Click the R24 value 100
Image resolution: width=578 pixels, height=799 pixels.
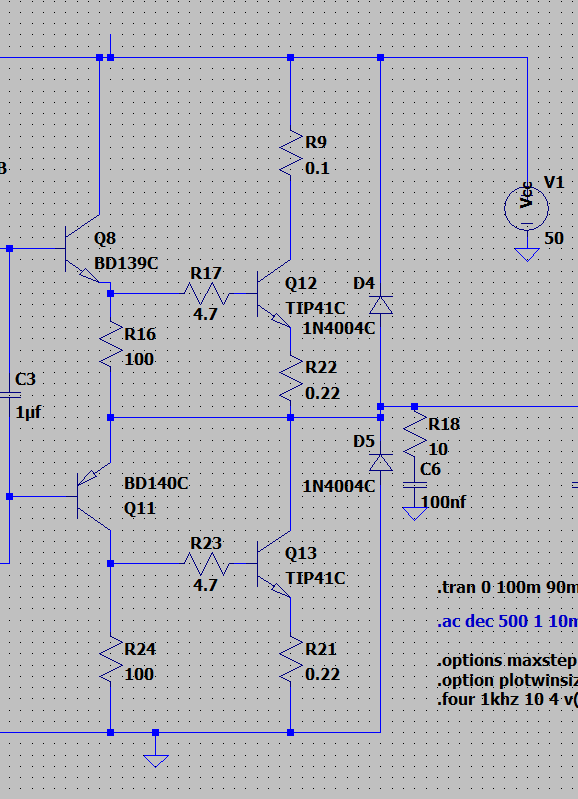coord(139,674)
